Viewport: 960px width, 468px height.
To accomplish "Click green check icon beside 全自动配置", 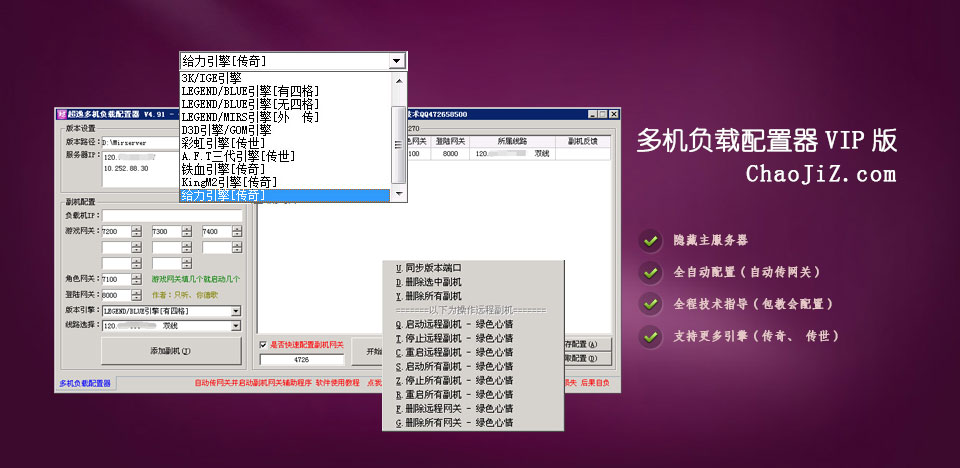I will coord(650,273).
